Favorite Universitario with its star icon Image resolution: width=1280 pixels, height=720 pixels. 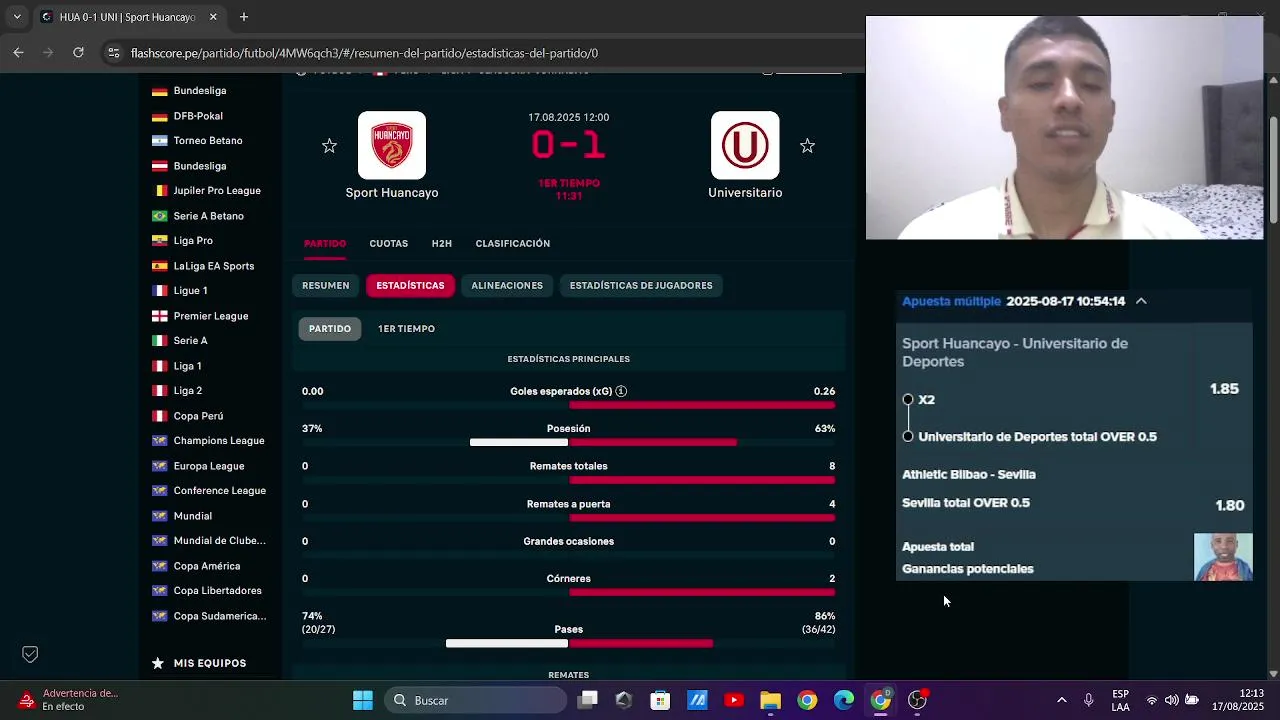coord(807,146)
